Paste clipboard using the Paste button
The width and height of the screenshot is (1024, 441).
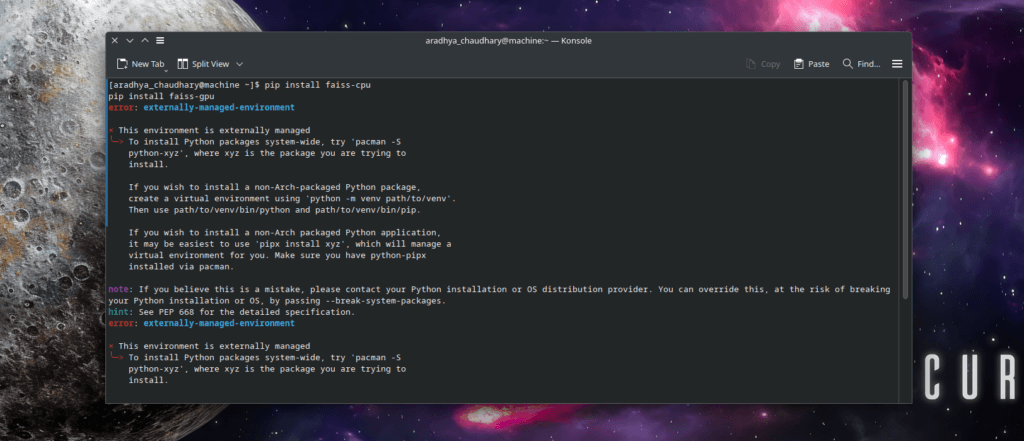click(811, 64)
